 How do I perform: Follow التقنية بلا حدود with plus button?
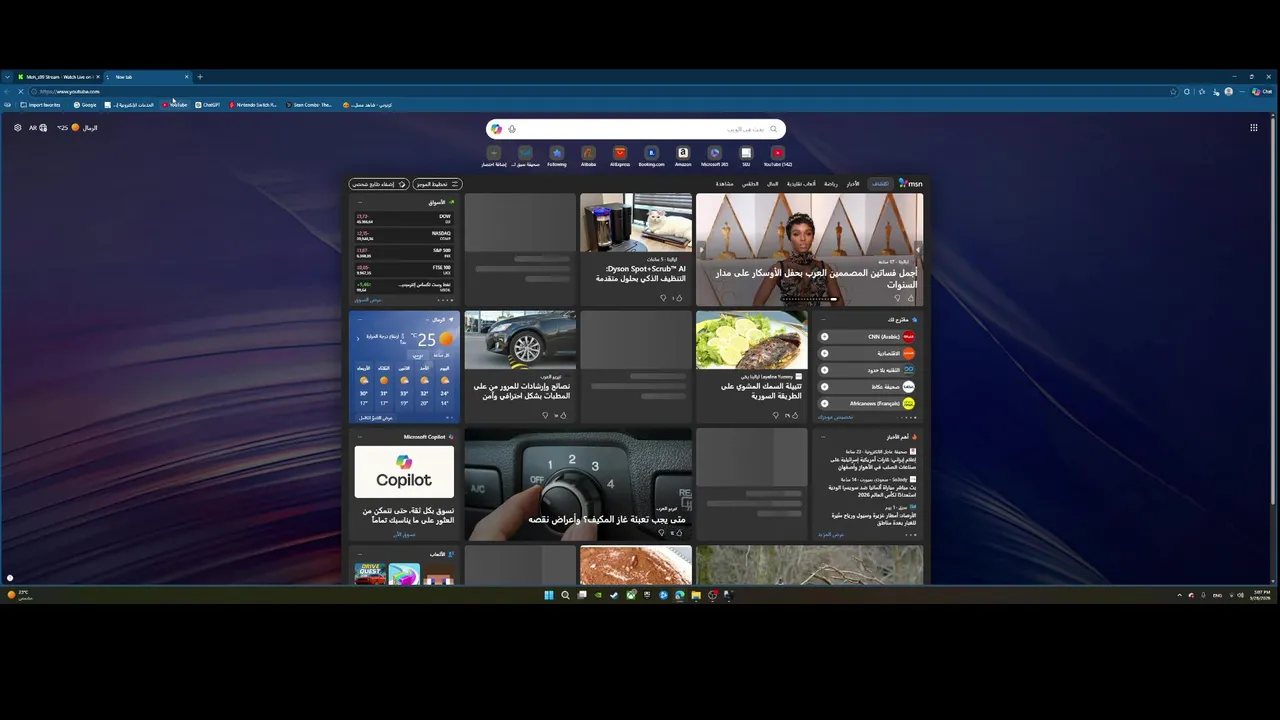point(824,370)
